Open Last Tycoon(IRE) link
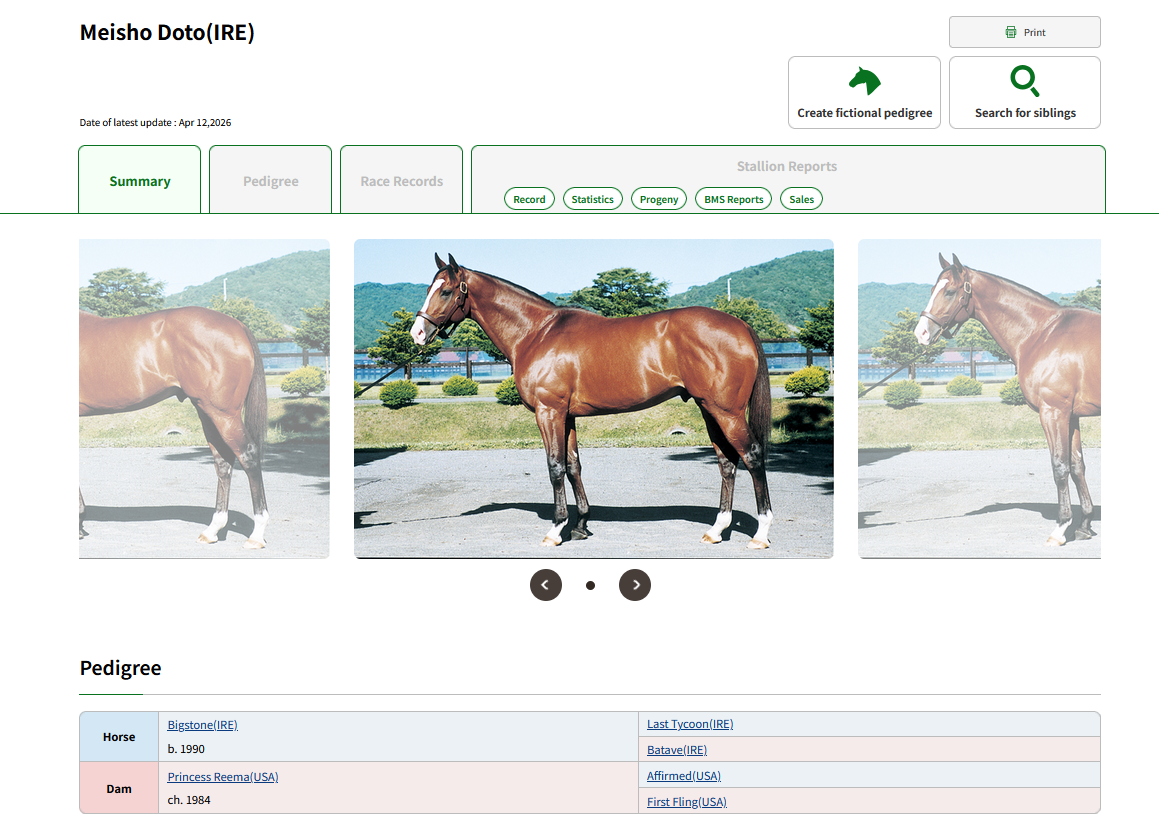The width and height of the screenshot is (1159, 822). [690, 724]
